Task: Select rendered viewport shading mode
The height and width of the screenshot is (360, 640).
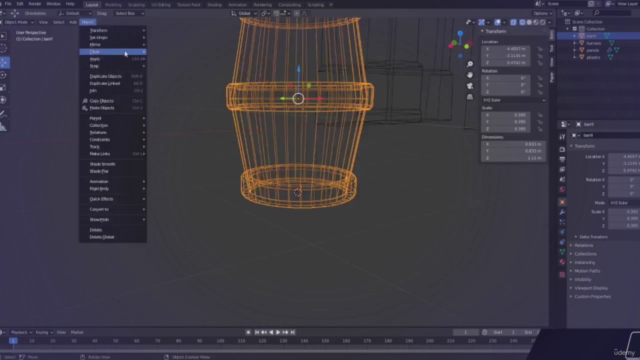Action: [x=543, y=22]
